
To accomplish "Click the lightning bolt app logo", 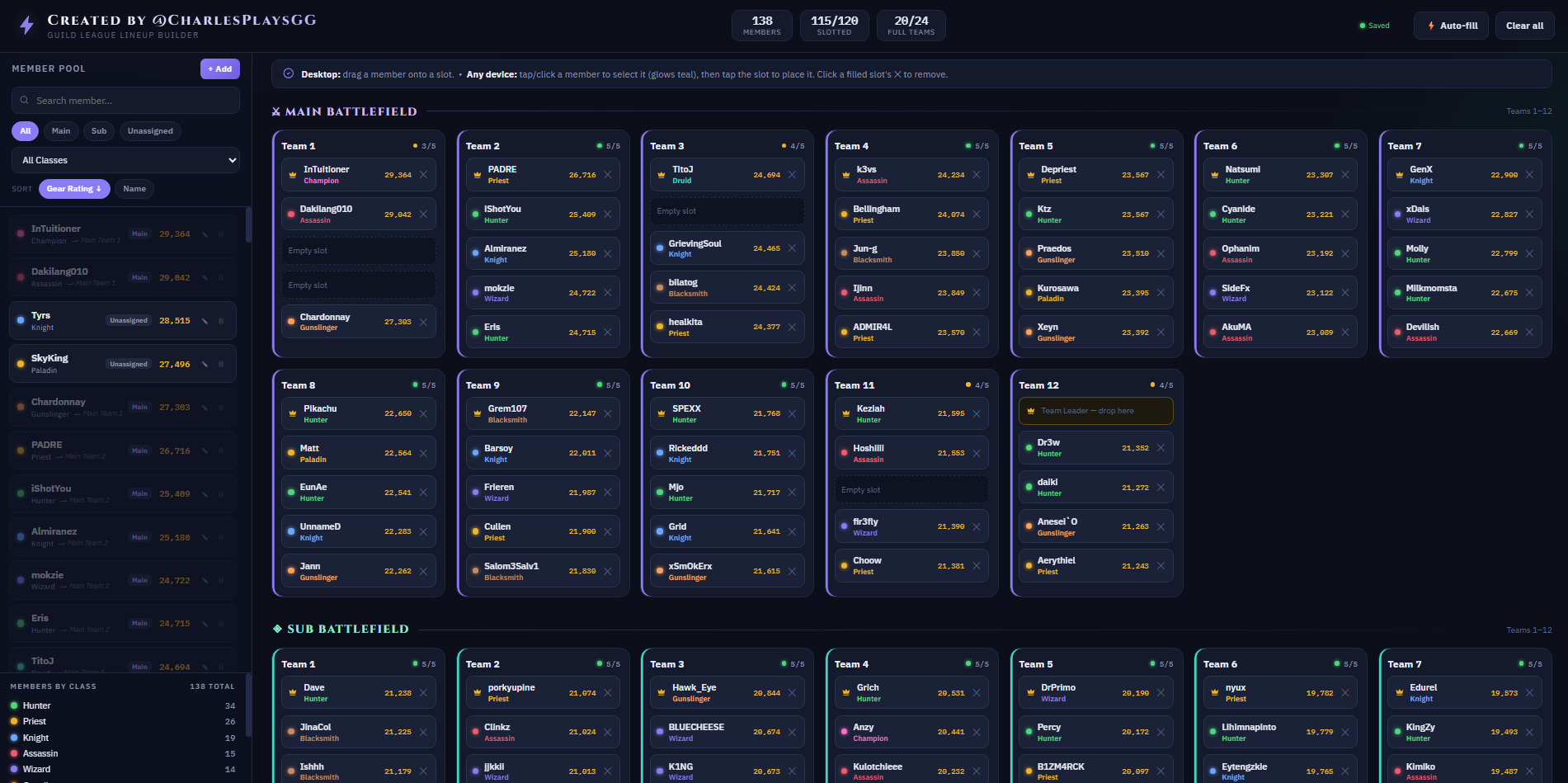I will point(26,26).
